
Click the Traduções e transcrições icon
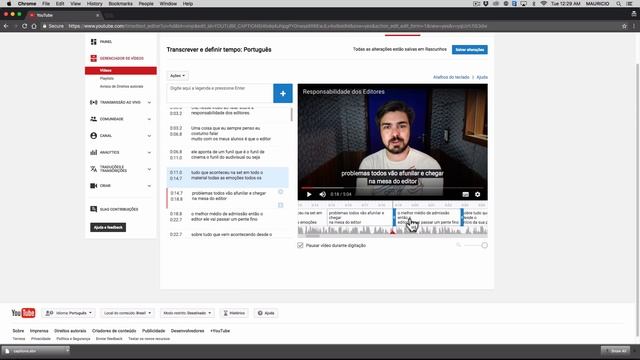pos(93,169)
